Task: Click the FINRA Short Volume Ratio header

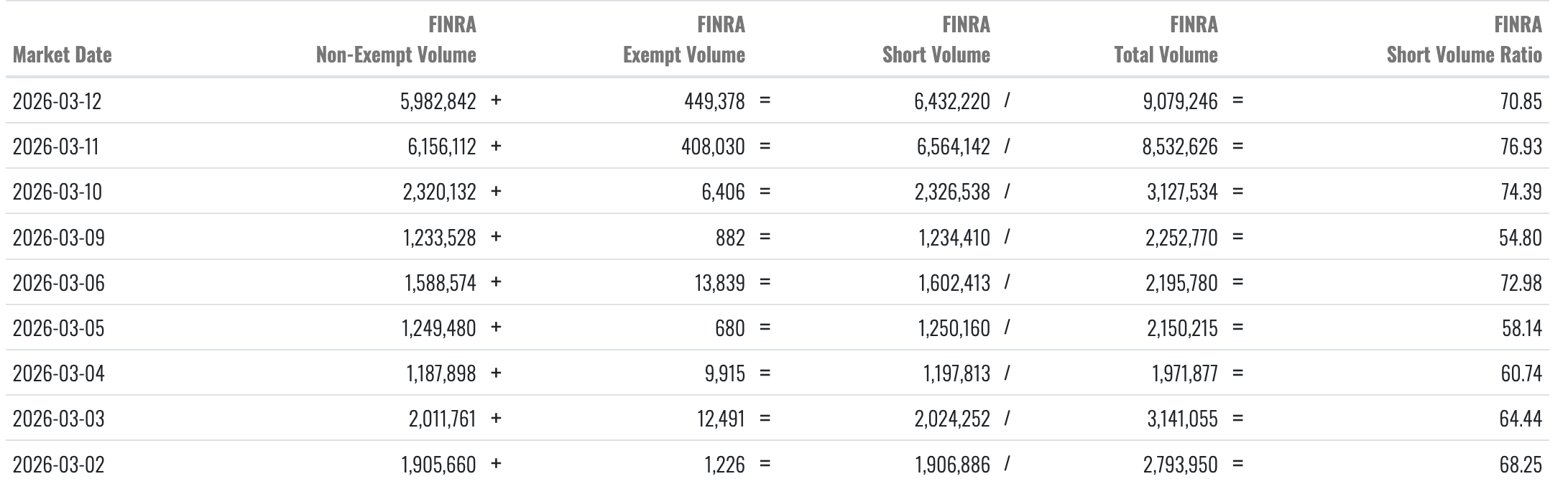Action: [1464, 40]
